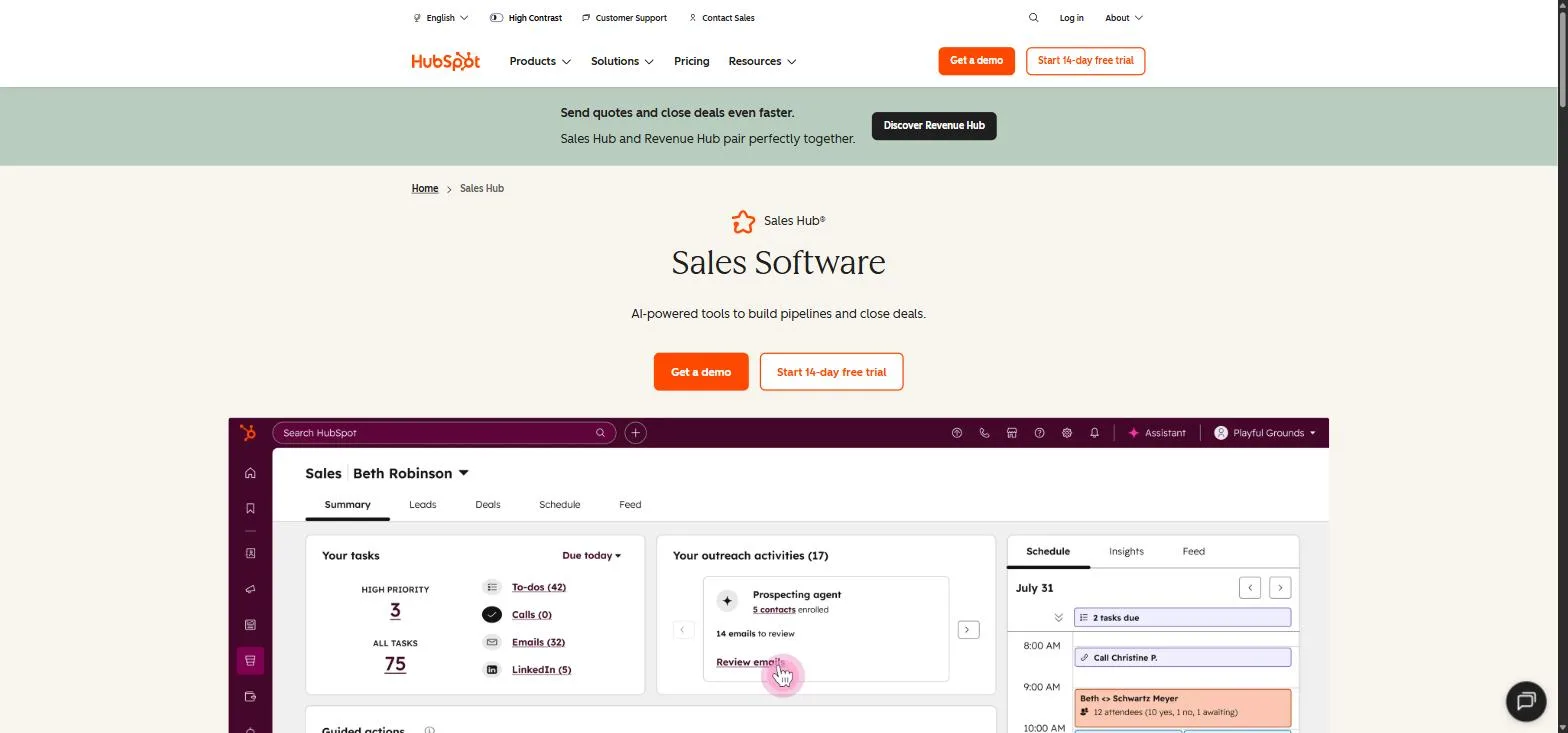Open the Assistant sparkle button

pyautogui.click(x=1156, y=433)
